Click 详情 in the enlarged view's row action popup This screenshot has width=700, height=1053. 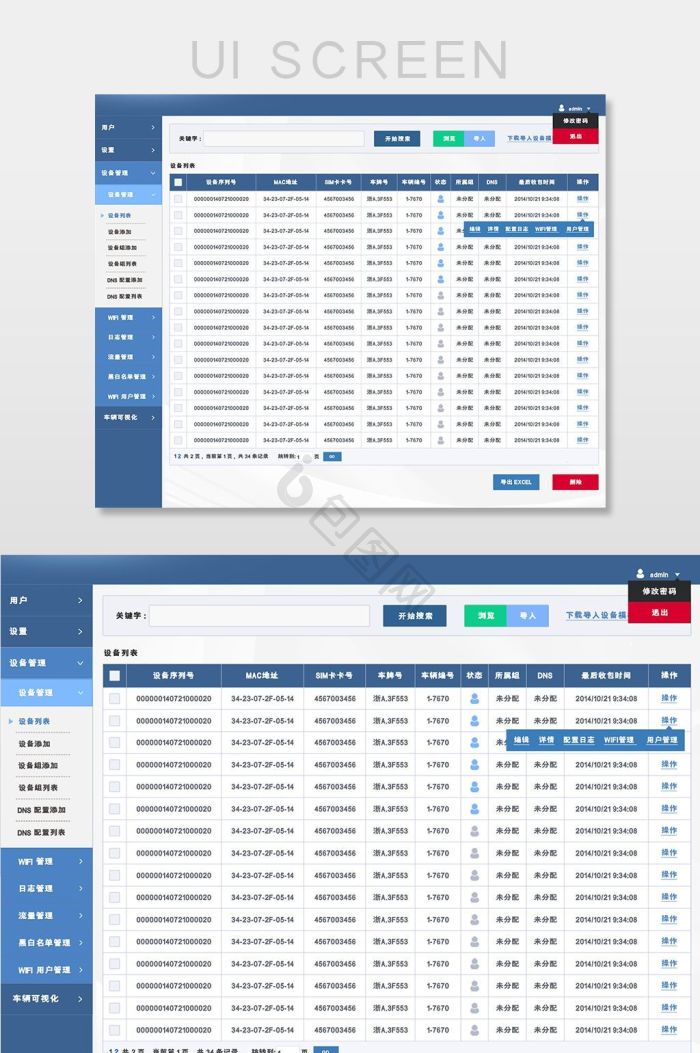click(x=546, y=739)
